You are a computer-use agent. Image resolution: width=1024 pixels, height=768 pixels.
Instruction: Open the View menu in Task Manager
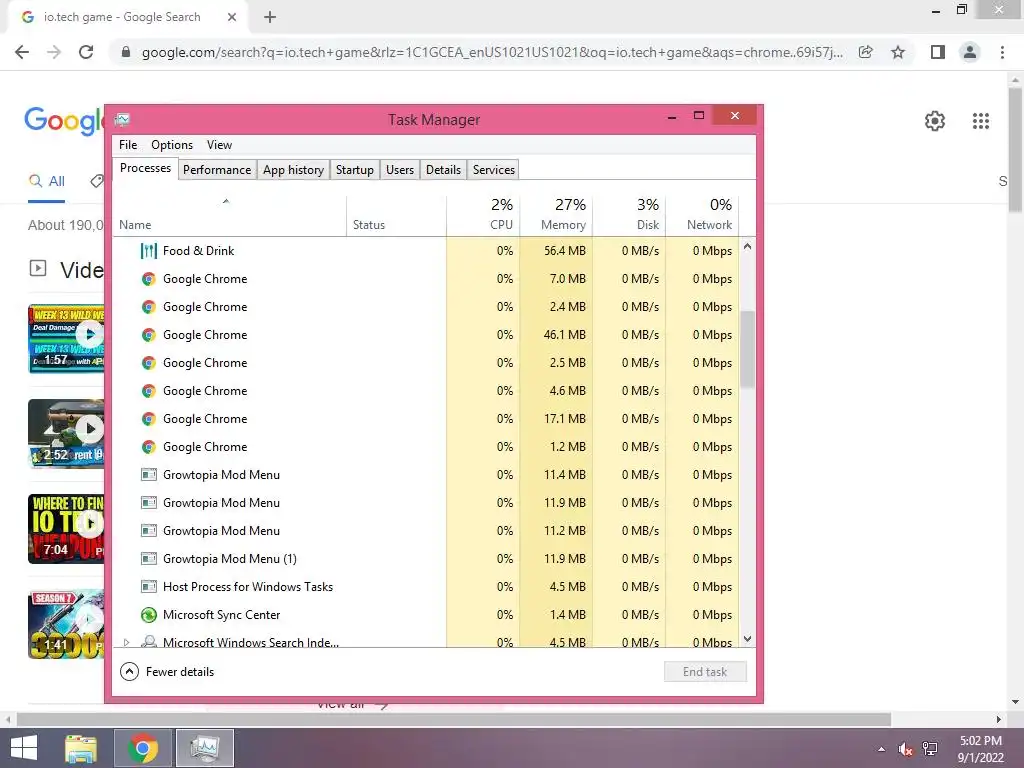tap(219, 145)
